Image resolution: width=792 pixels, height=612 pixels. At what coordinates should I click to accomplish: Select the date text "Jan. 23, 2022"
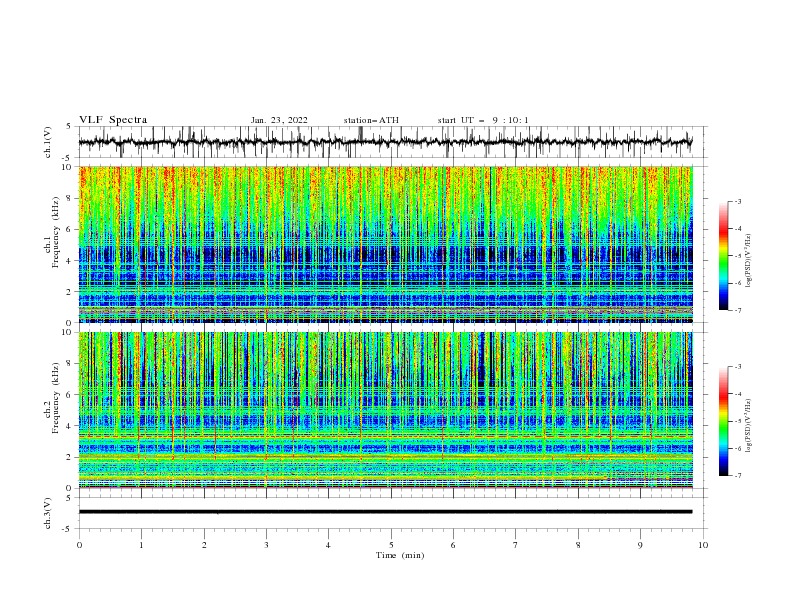coord(279,120)
